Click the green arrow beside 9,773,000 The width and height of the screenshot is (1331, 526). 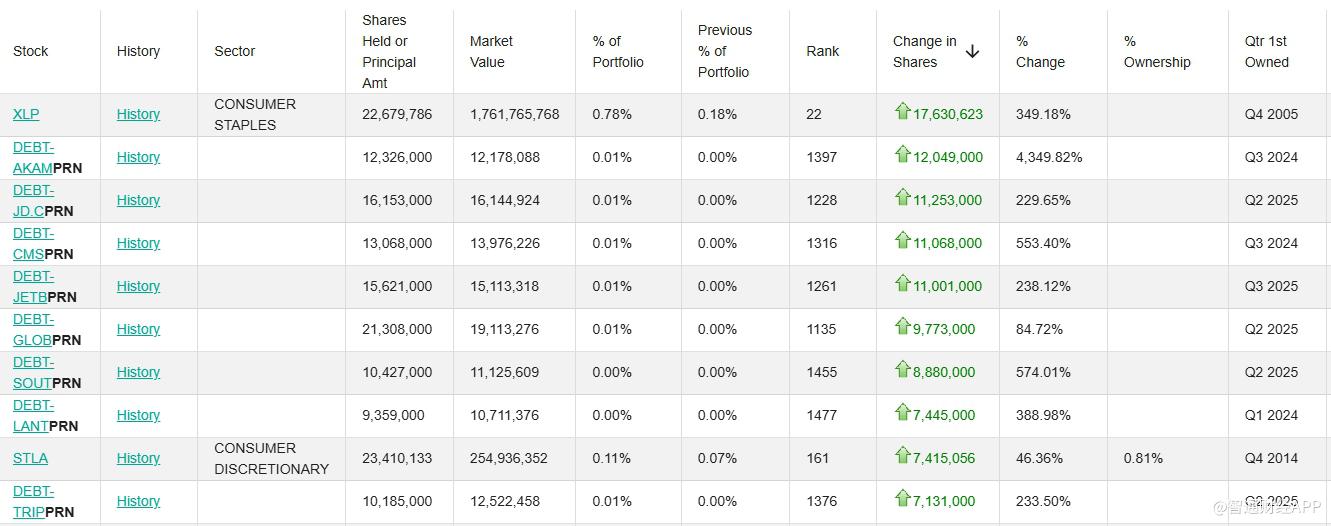pos(903,327)
